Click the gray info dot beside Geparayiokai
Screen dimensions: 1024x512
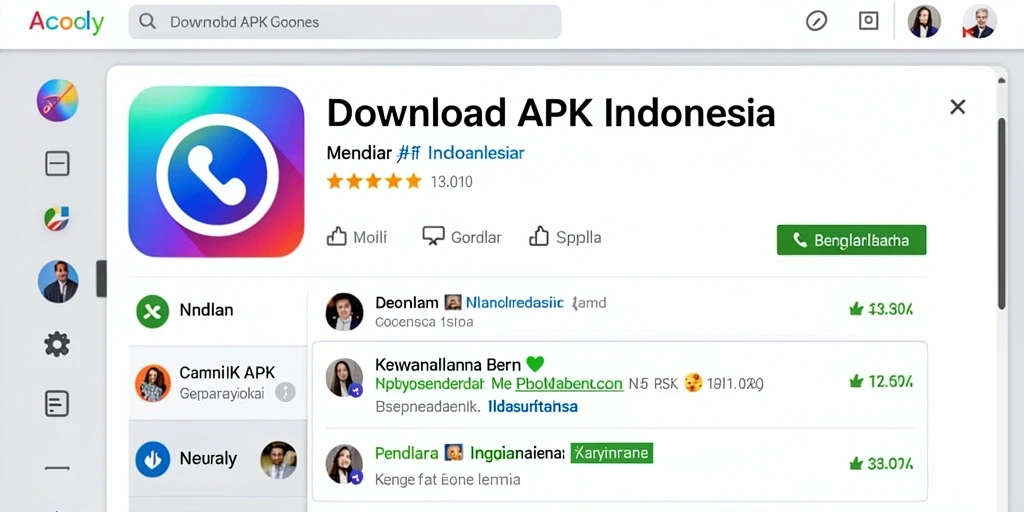pyautogui.click(x=285, y=392)
